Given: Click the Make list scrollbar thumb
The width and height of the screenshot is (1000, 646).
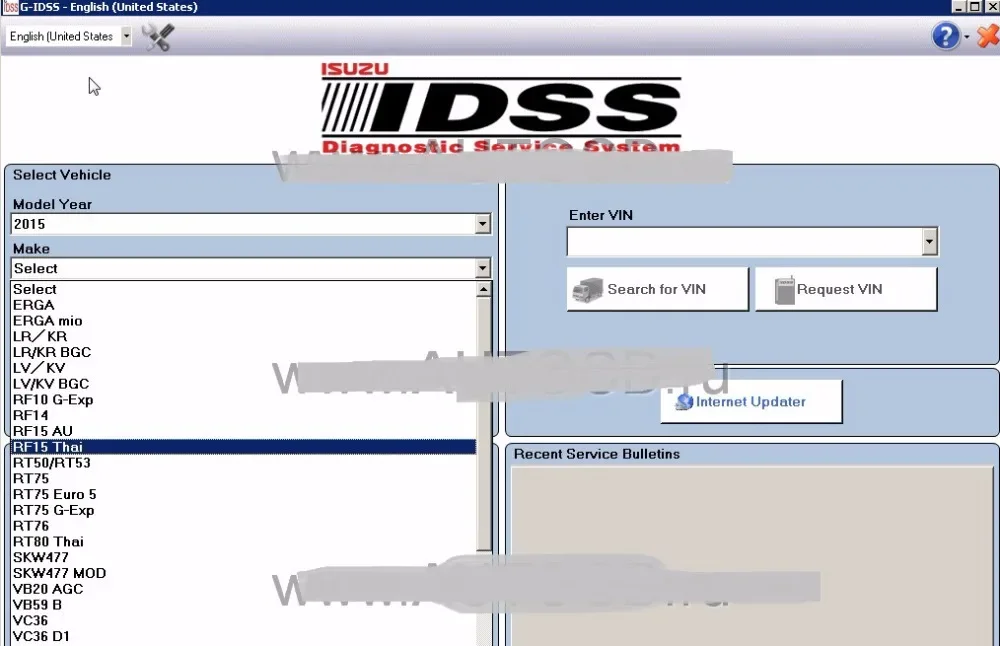Looking at the screenshot, I should pyautogui.click(x=483, y=424).
